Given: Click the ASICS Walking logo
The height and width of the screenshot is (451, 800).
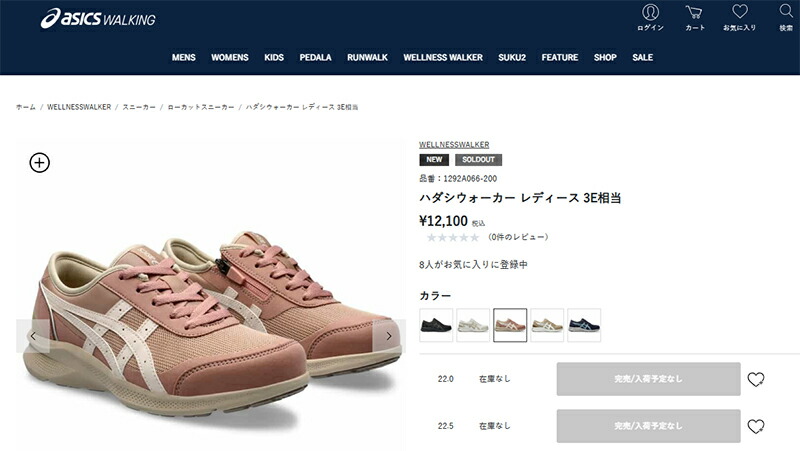Looking at the screenshot, I should pyautogui.click(x=98, y=18).
